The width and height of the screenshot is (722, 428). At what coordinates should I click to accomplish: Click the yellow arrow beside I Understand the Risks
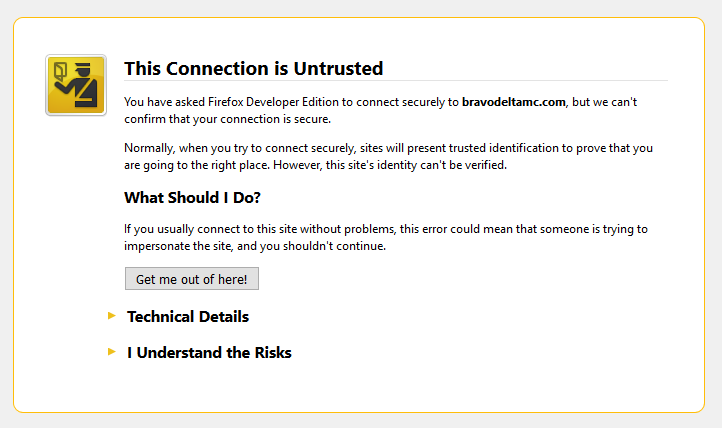point(112,352)
